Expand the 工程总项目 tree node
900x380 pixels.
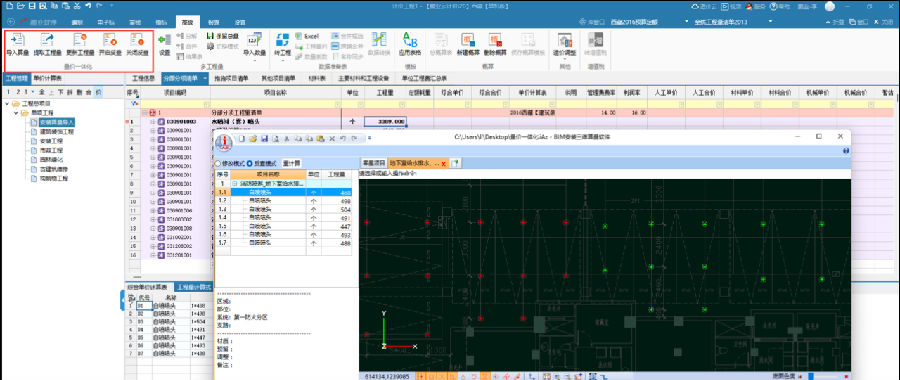[x=7, y=104]
